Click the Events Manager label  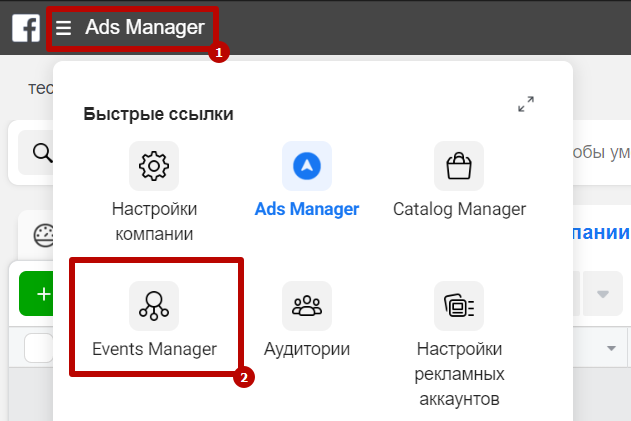(x=154, y=349)
